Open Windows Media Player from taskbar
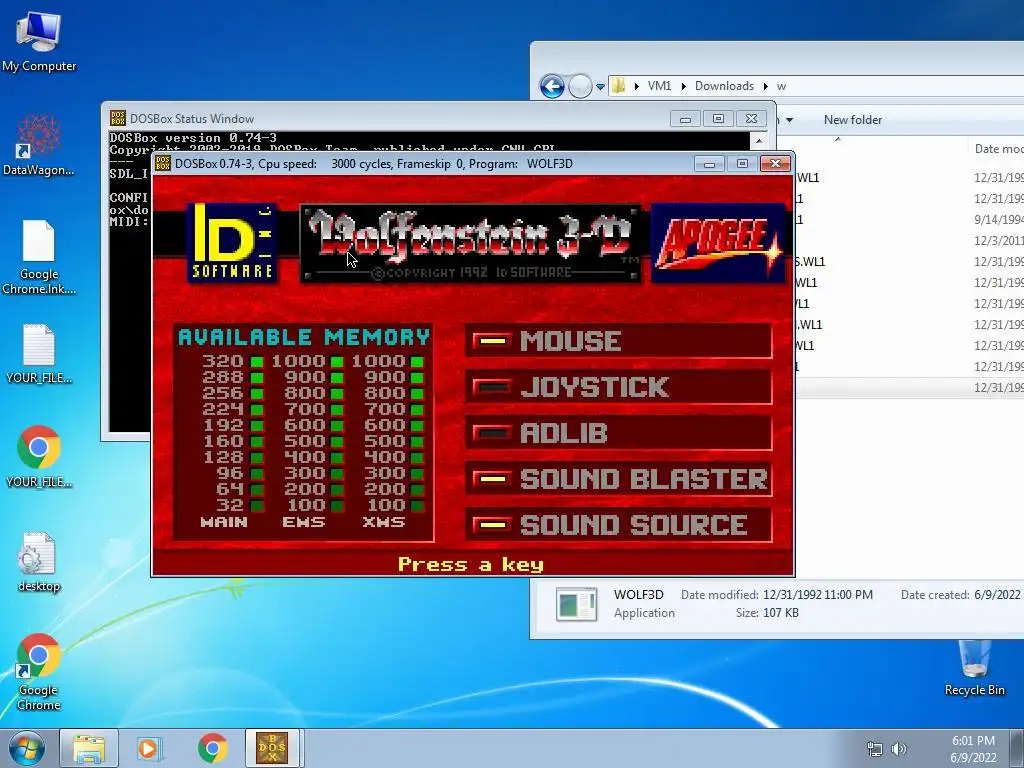This screenshot has height=768, width=1024. point(149,748)
